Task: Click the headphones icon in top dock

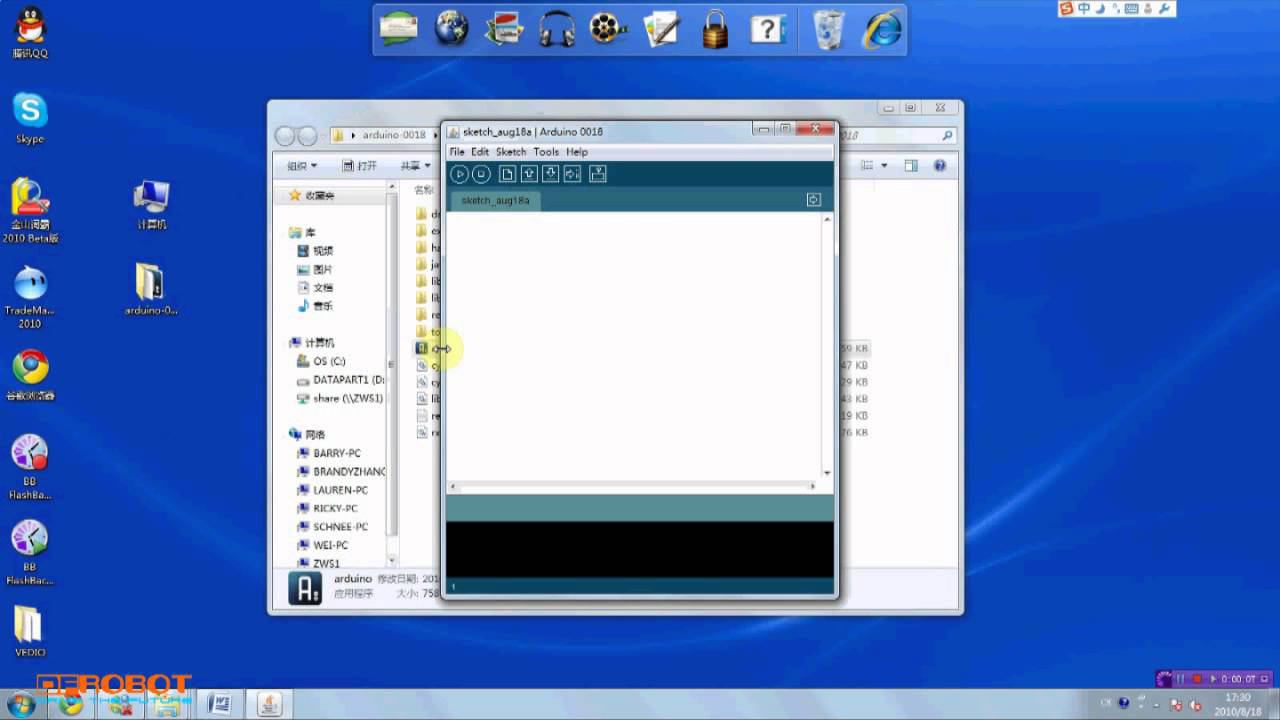Action: 555,28
